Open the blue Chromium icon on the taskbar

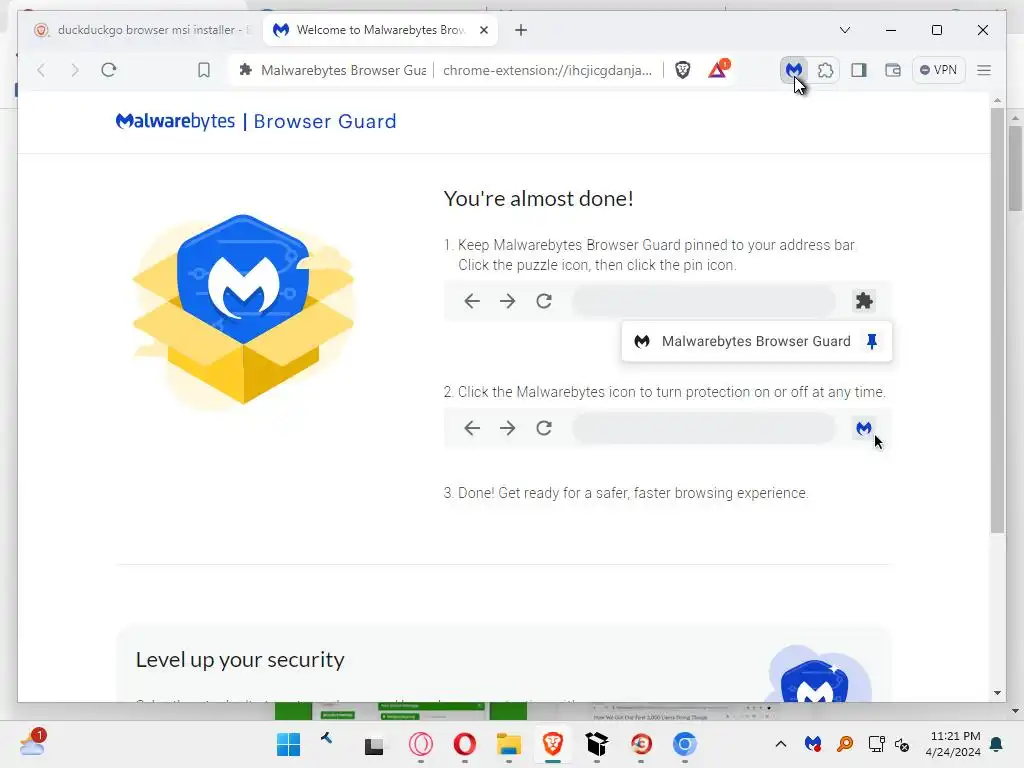684,744
